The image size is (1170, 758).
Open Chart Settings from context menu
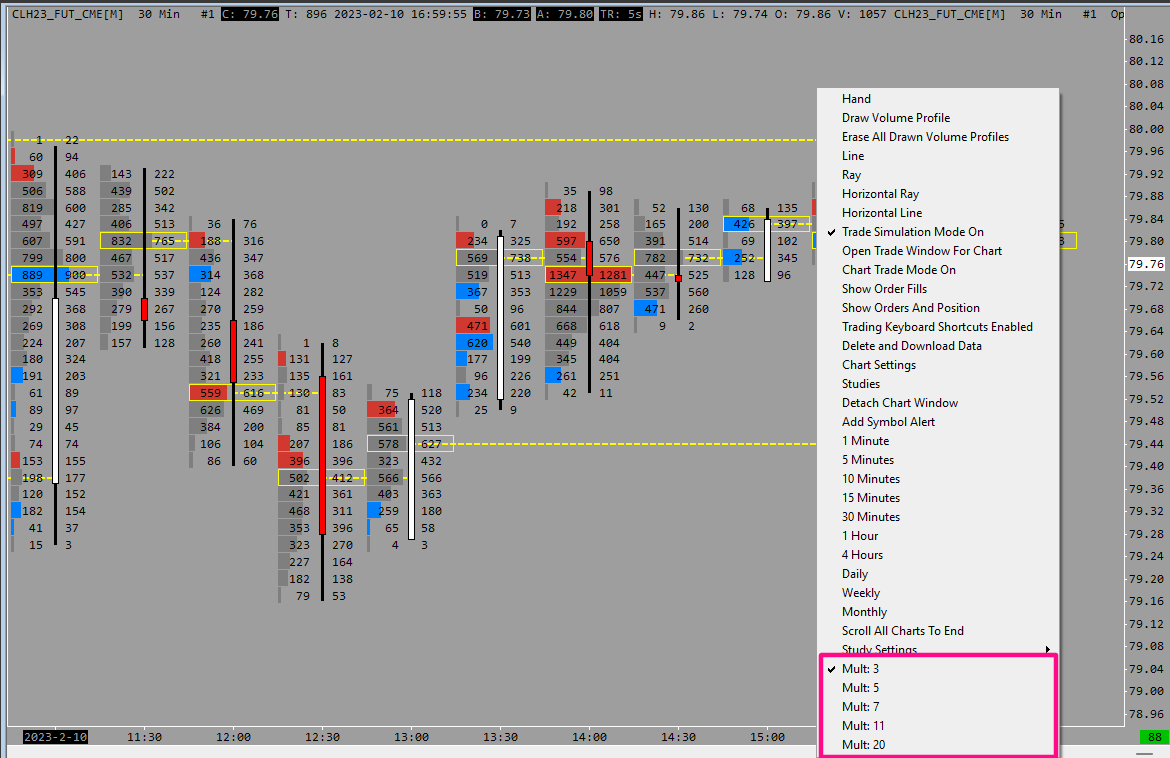(x=878, y=365)
